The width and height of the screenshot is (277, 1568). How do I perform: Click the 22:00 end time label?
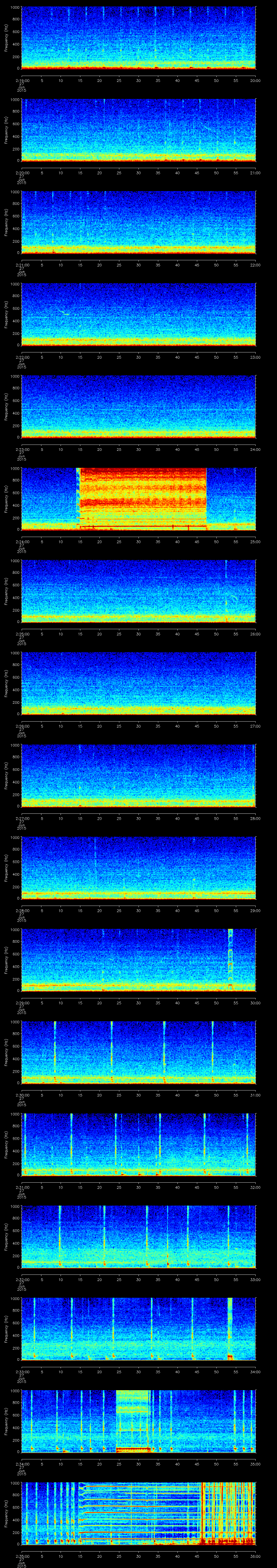255,265
